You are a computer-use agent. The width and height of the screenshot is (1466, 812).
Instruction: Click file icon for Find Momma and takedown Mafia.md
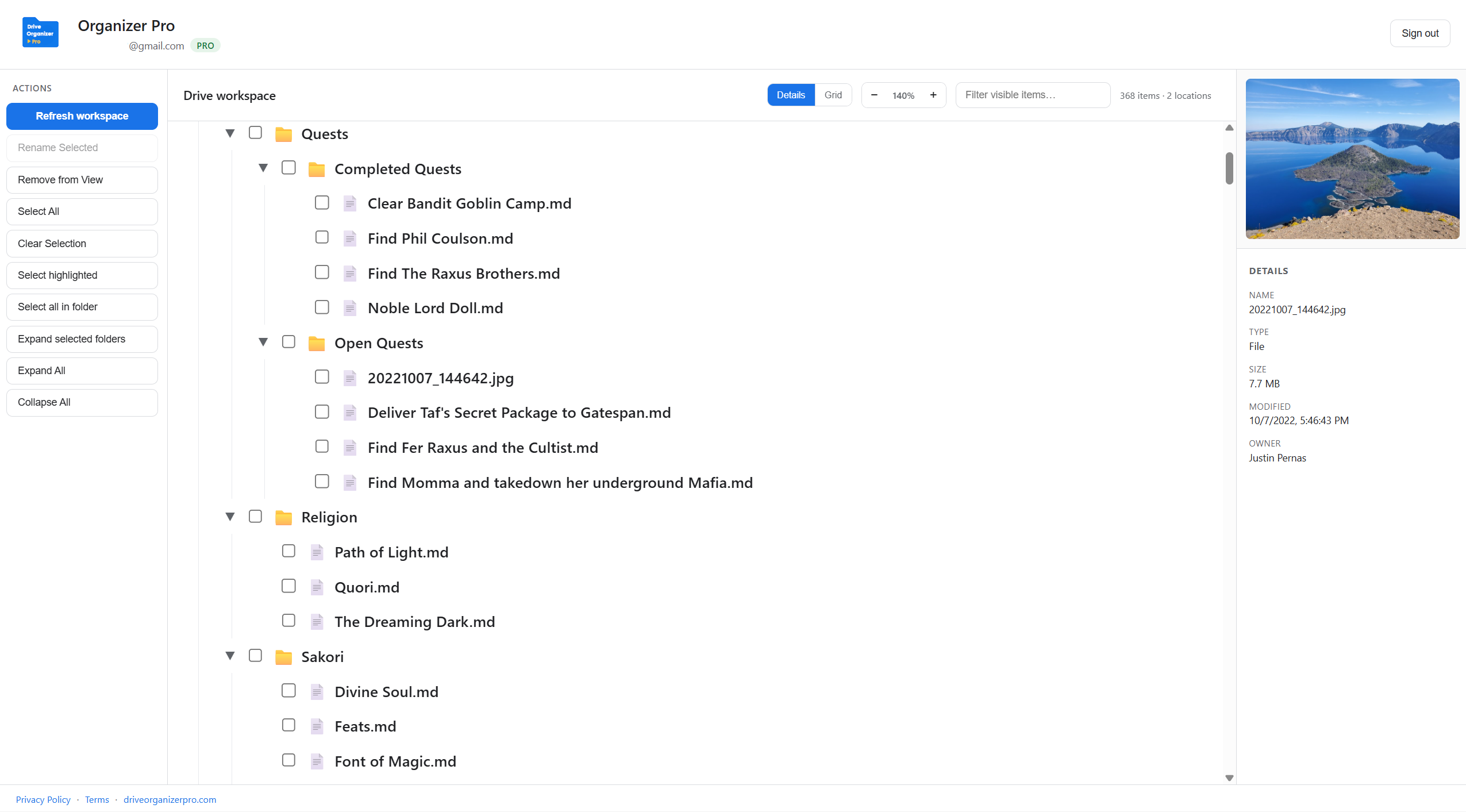[x=350, y=483]
